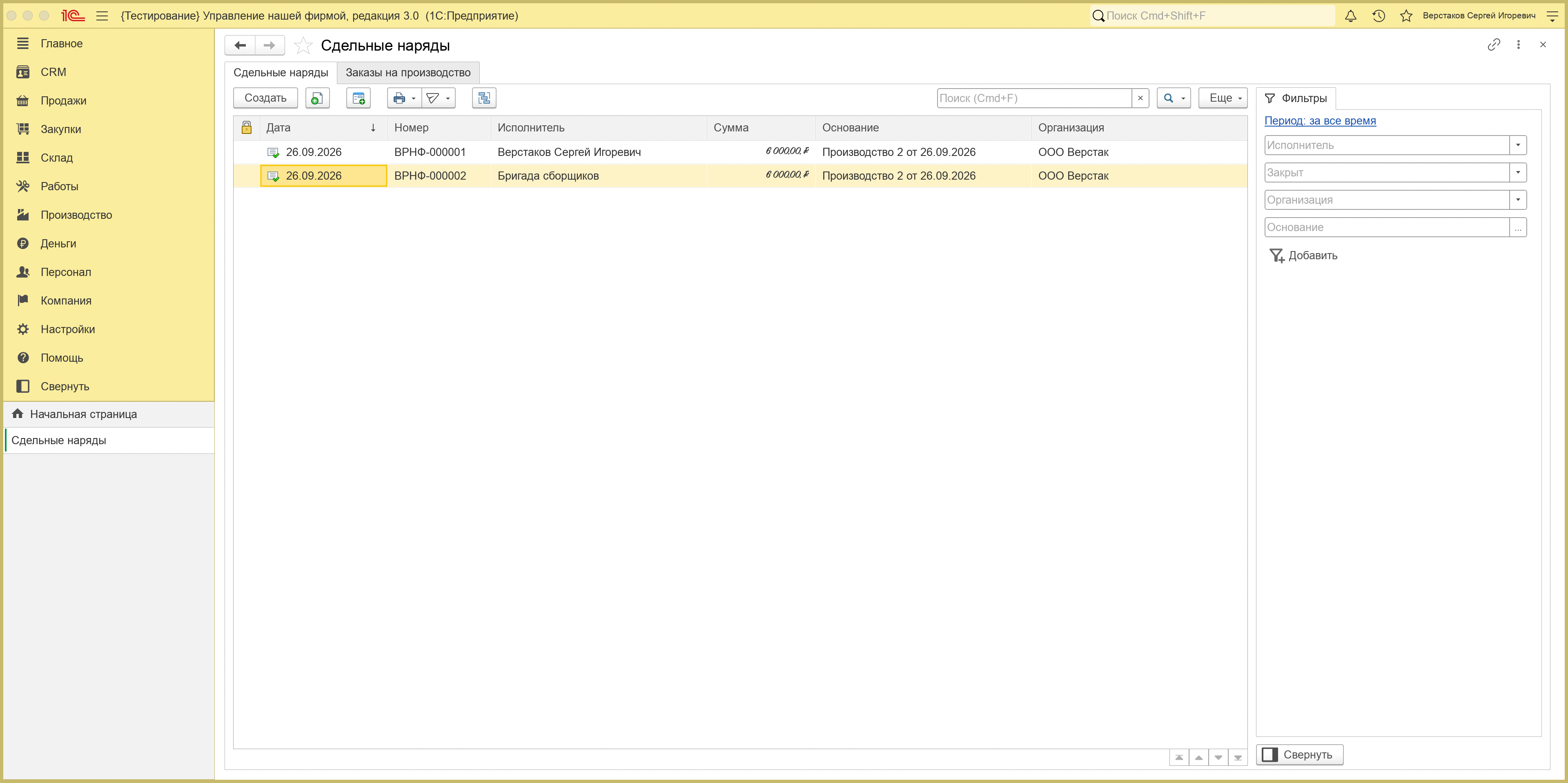Screen dimensions: 1568x783
Task: Go back with the left arrow
Action: [x=241, y=45]
